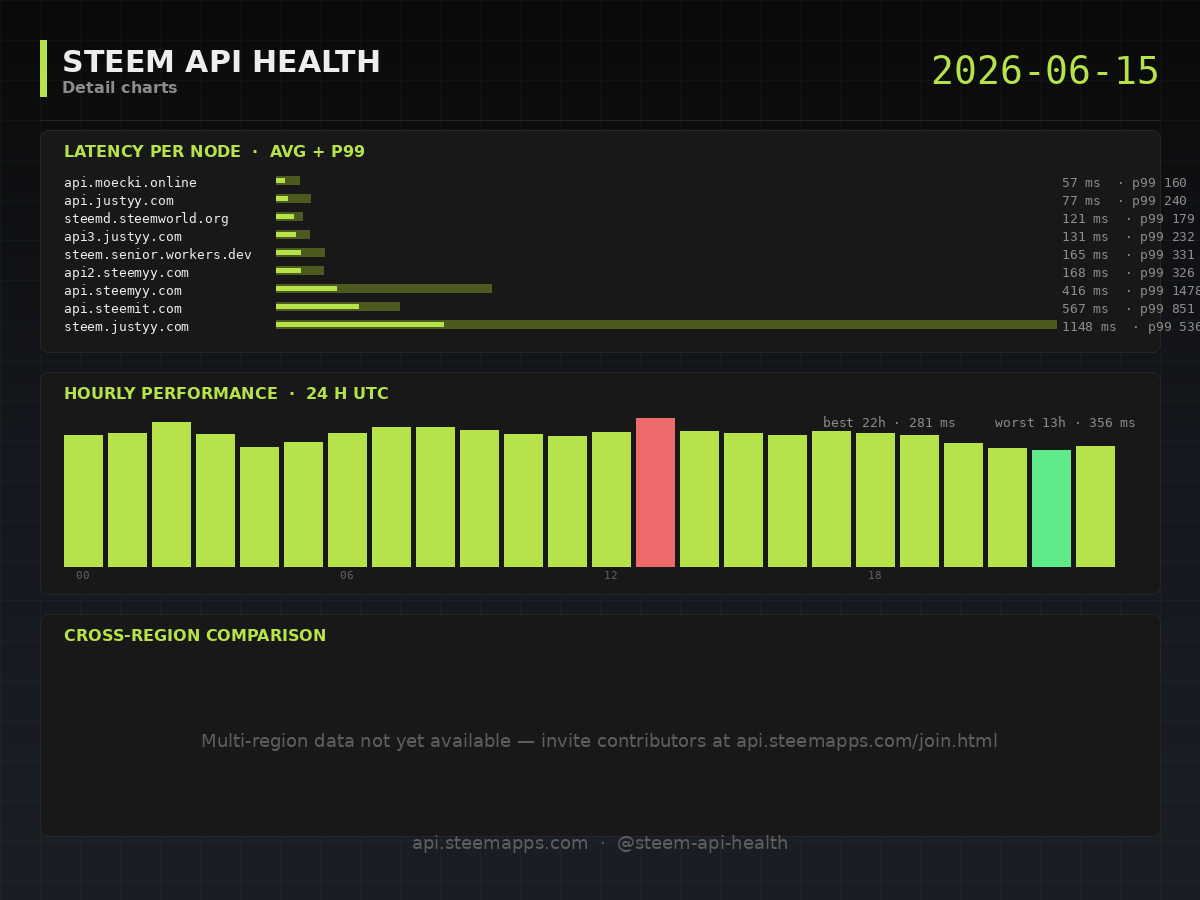1200x900 pixels.
Task: Click the 'Detail charts' subtitle
Action: tap(120, 88)
